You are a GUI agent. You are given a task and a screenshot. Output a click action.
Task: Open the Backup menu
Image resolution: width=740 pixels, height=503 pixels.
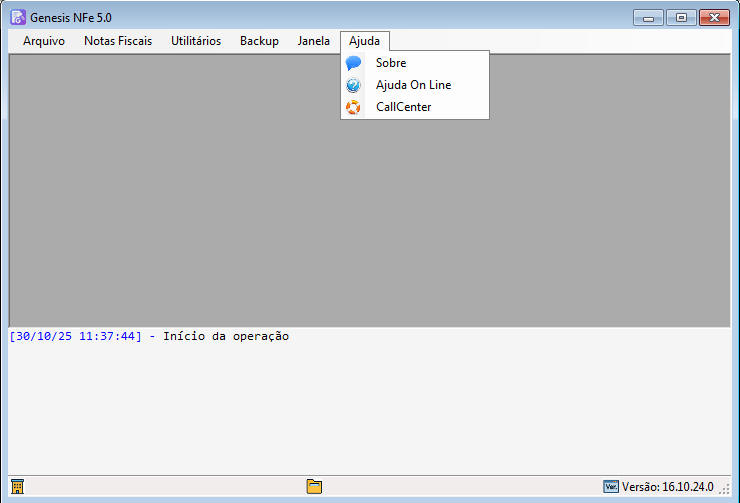[x=259, y=41]
